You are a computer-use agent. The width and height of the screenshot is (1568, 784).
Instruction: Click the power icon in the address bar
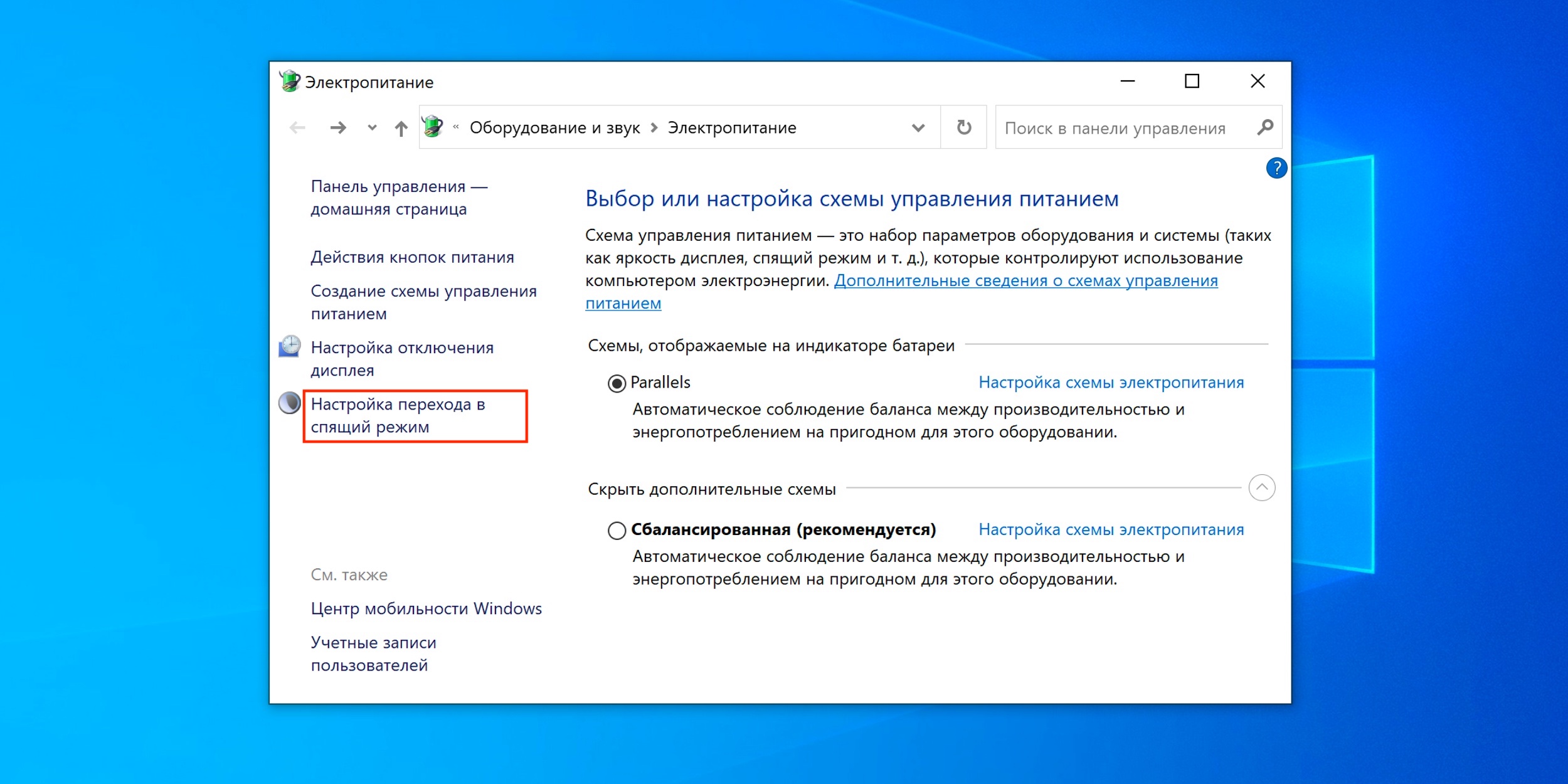click(433, 127)
